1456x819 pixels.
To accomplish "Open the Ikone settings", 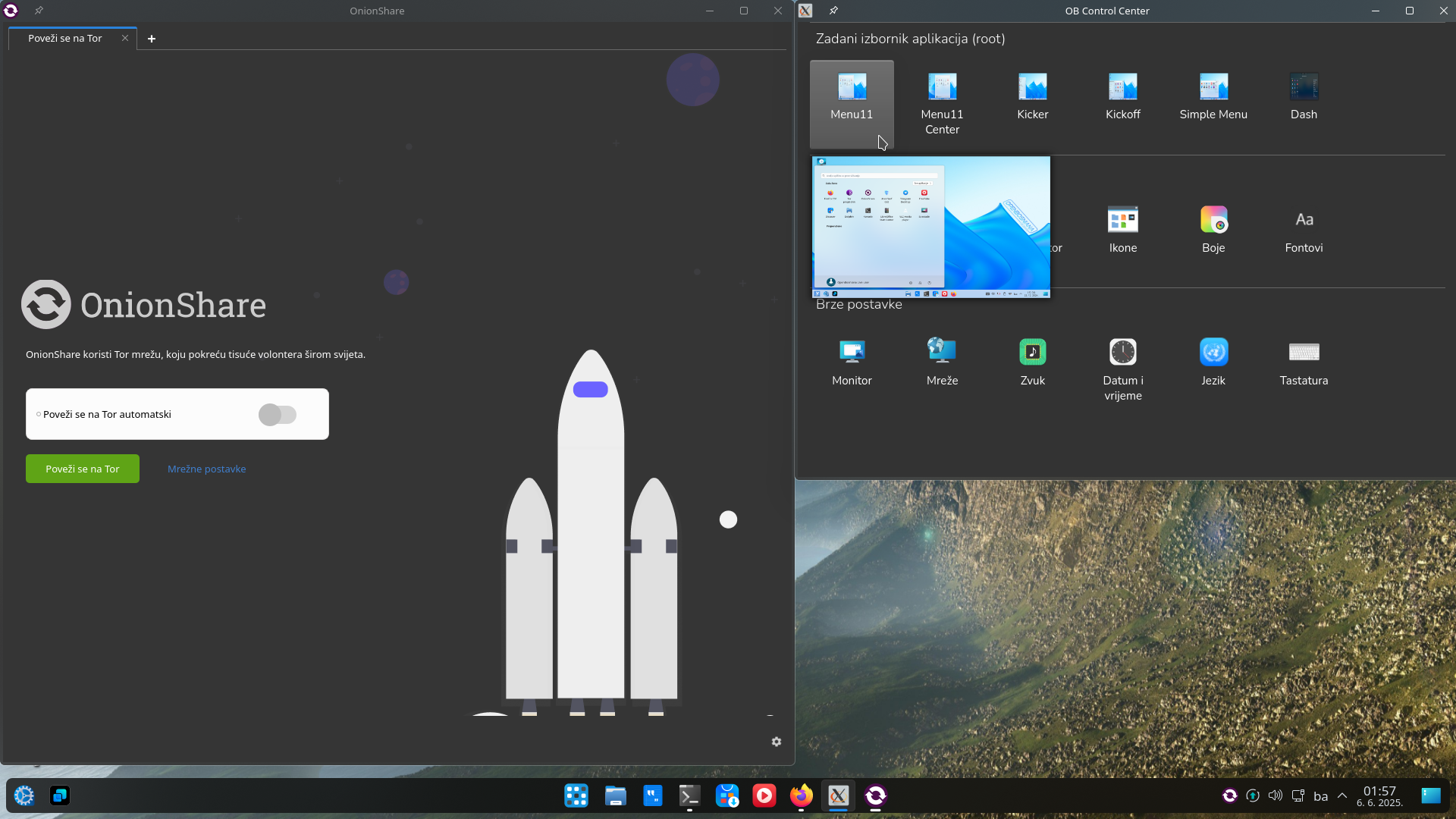I will click(x=1122, y=230).
